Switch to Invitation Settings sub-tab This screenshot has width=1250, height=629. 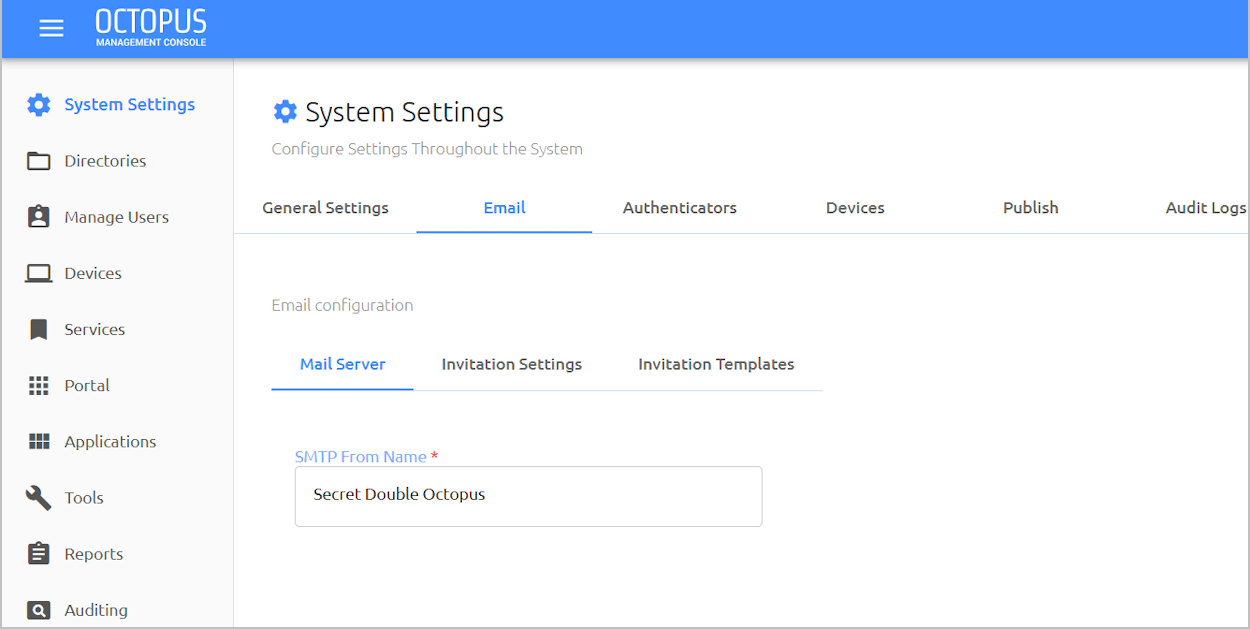click(512, 364)
